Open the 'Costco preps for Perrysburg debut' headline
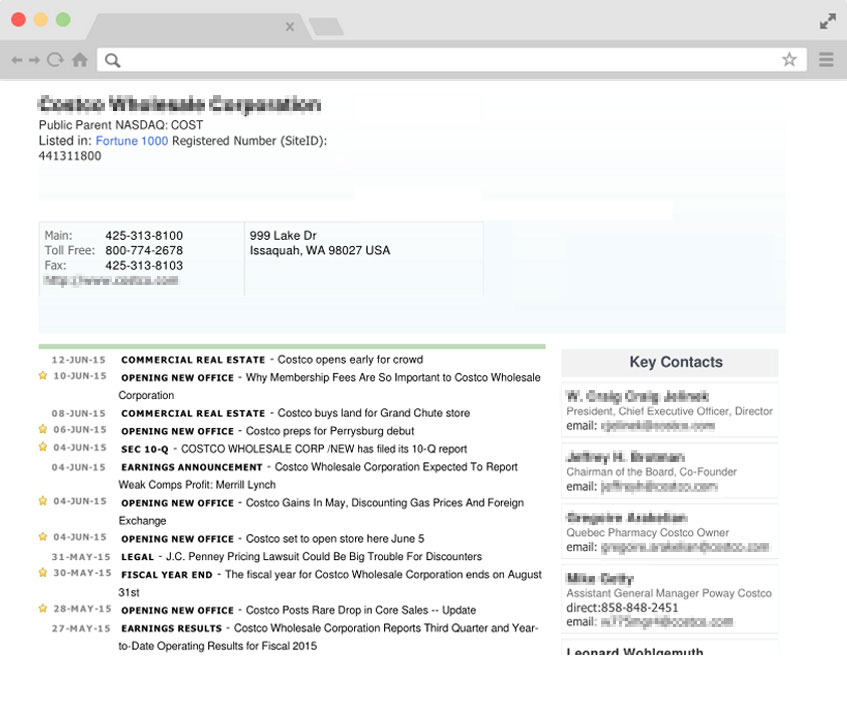 (x=330, y=431)
